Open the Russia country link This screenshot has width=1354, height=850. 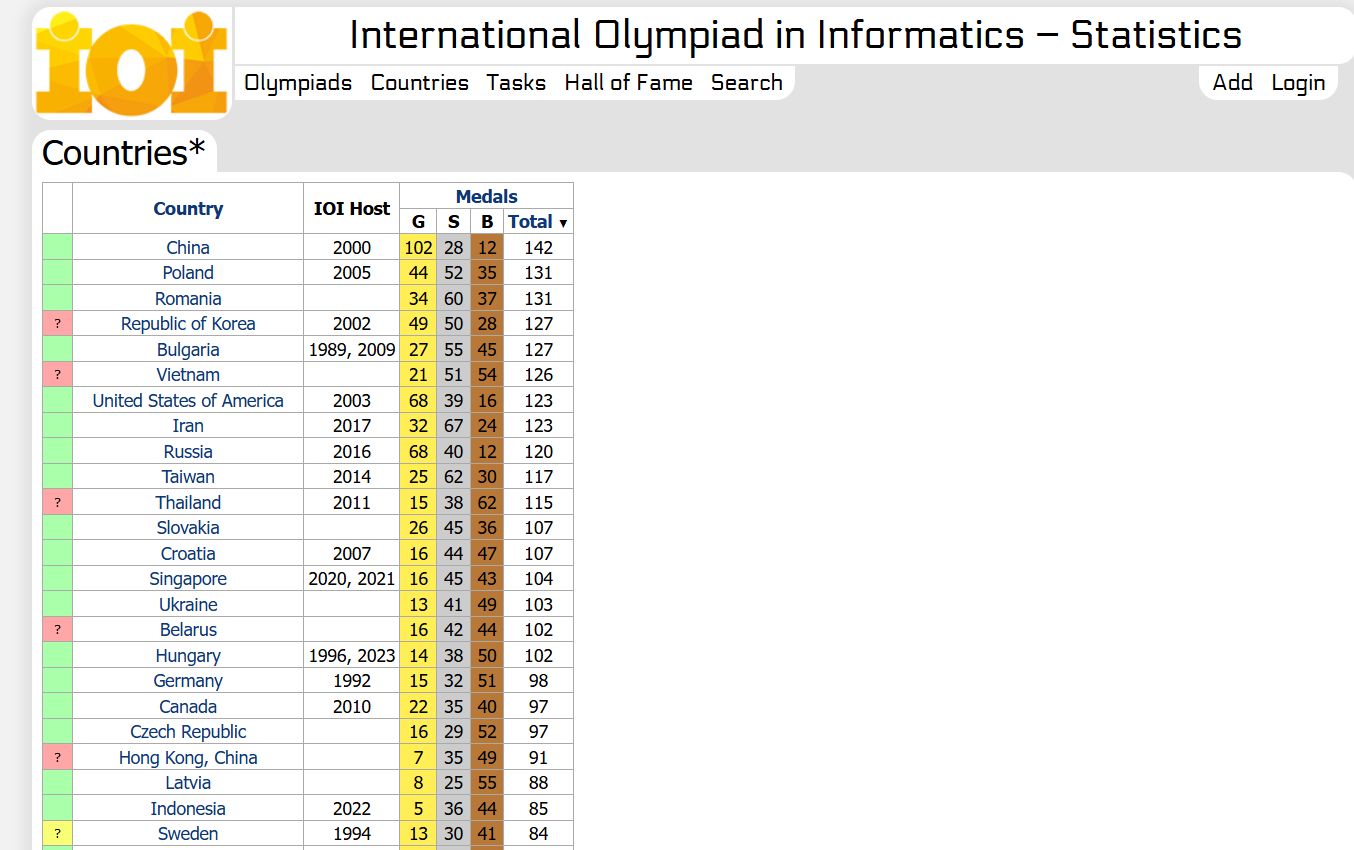[x=188, y=452]
